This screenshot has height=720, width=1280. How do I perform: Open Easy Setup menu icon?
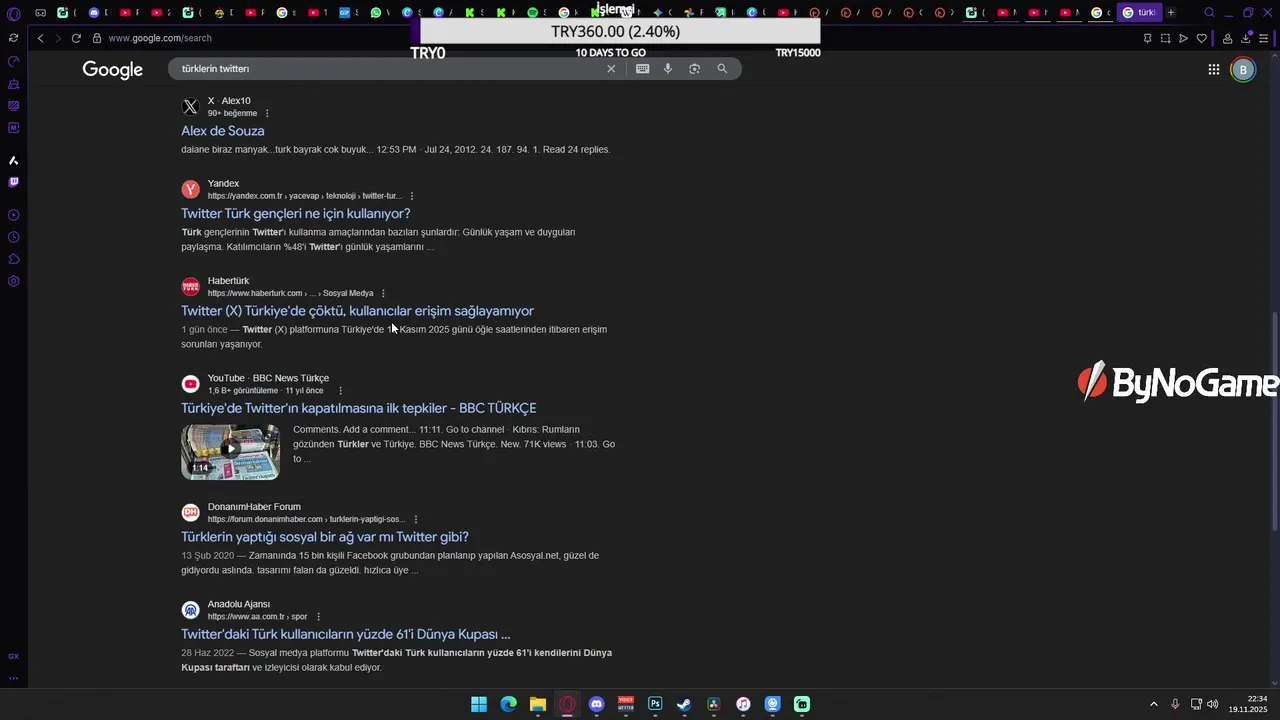click(x=1264, y=38)
